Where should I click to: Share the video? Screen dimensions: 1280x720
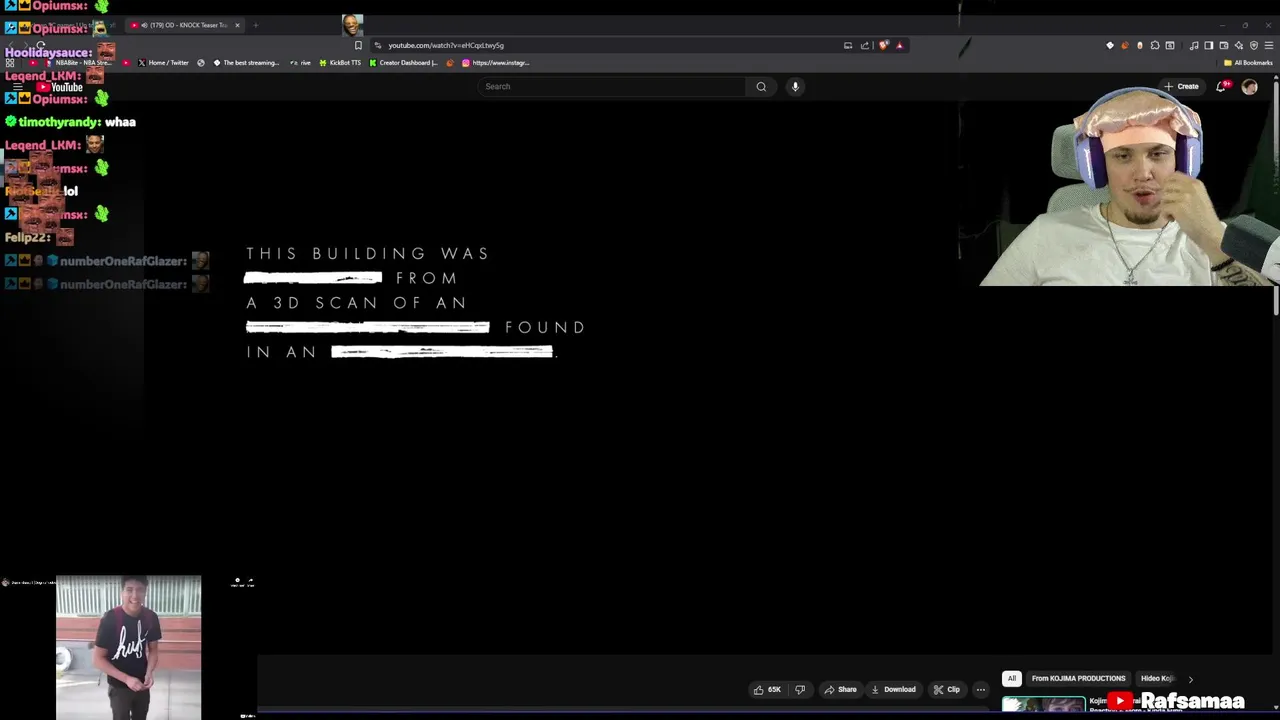pyautogui.click(x=840, y=689)
